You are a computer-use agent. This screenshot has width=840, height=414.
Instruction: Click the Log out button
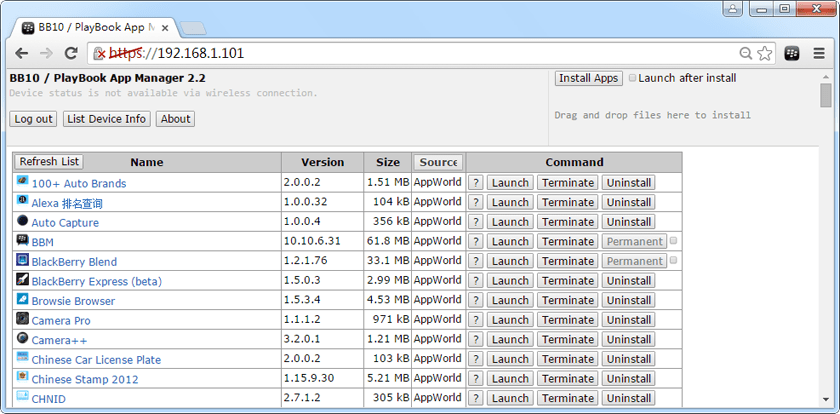tap(33, 119)
